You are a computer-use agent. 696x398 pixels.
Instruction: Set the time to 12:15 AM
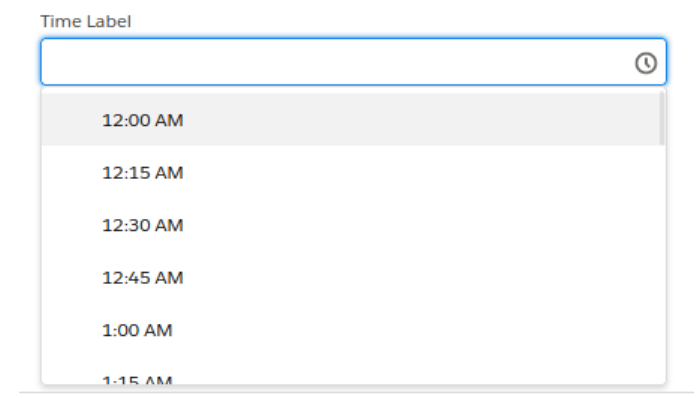pos(351,172)
